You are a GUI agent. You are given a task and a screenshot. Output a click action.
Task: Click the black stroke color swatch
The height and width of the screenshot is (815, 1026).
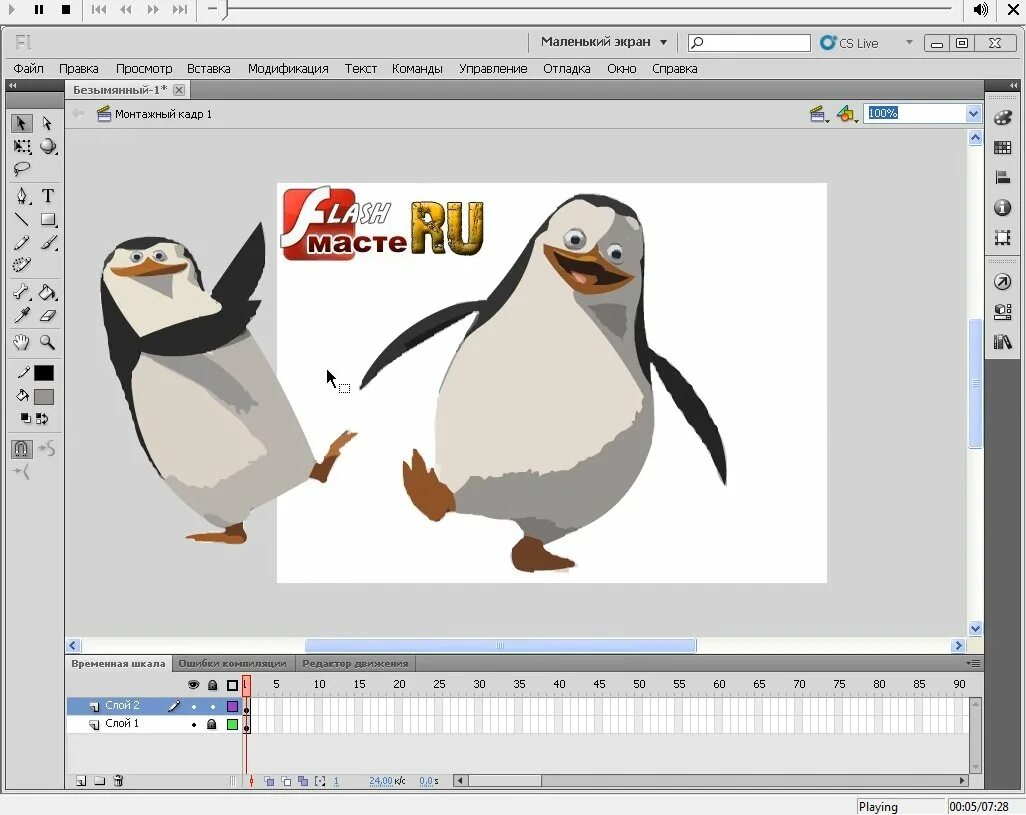click(44, 373)
